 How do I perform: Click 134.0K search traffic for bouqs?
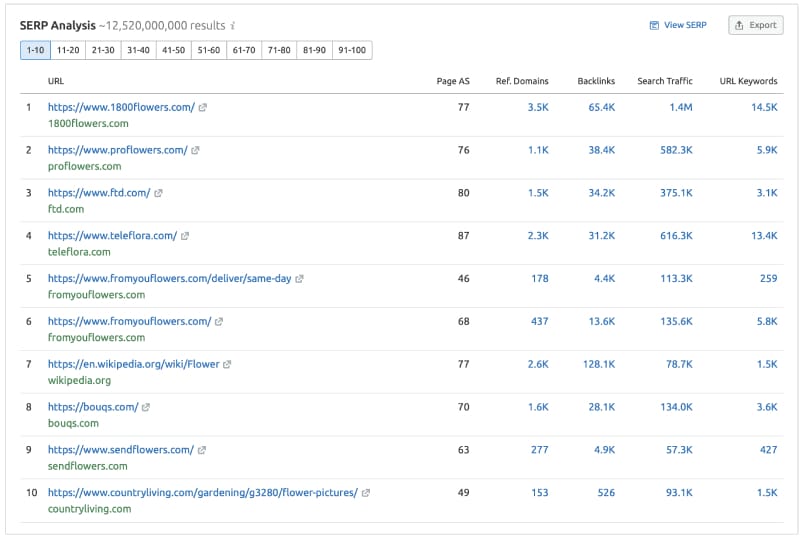click(676, 407)
